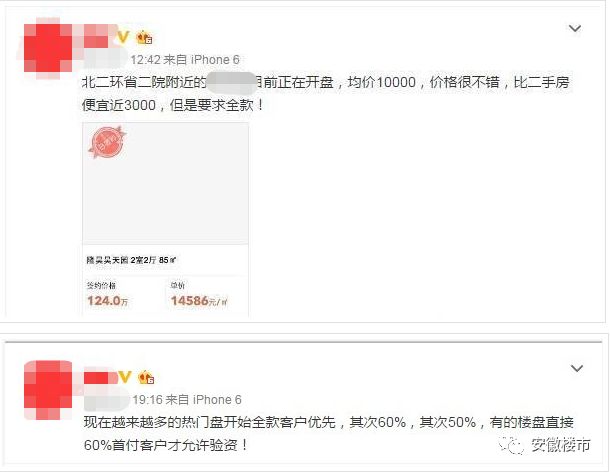The height and width of the screenshot is (472, 610).
Task: Open the pixelated avatar of the first post
Action: pos(48,48)
